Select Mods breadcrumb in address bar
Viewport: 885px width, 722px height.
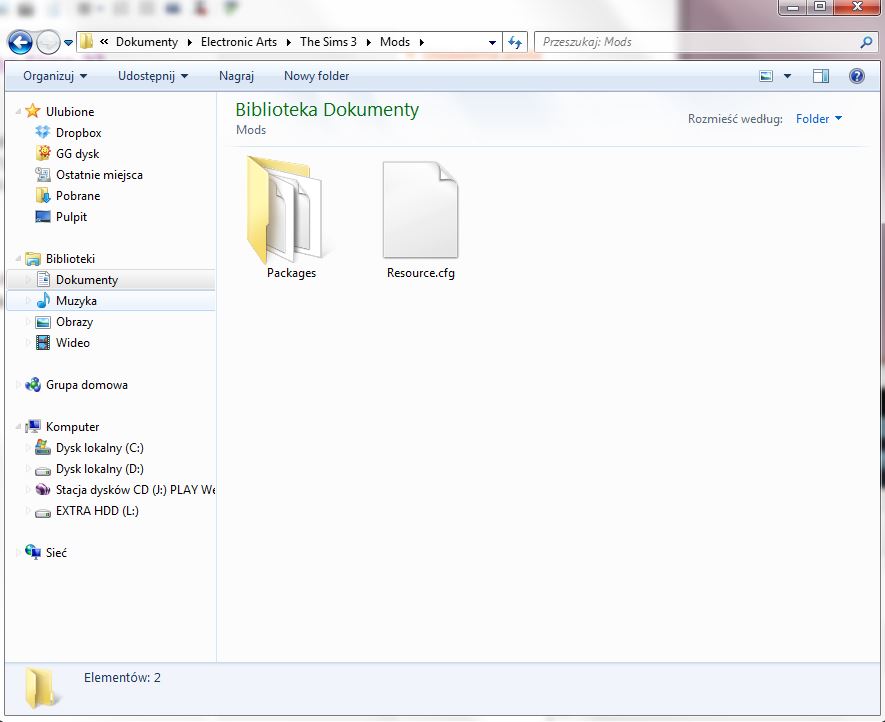(x=395, y=42)
